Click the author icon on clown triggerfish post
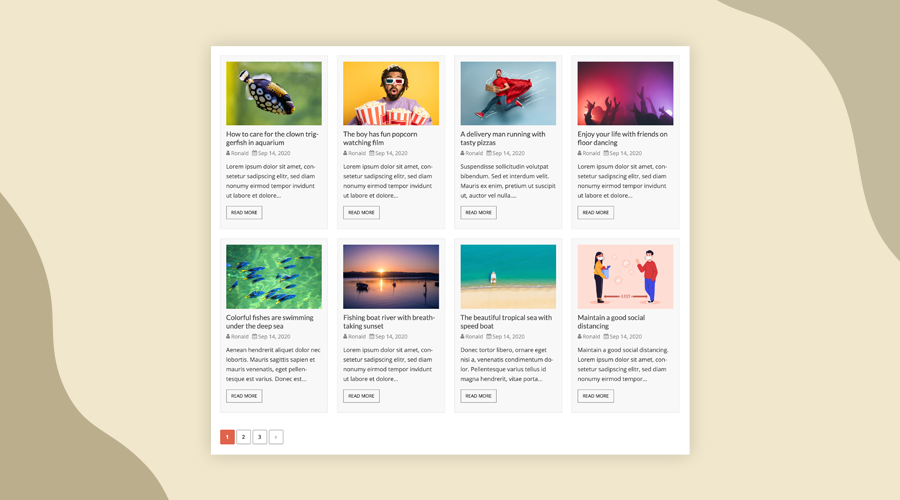The image size is (900, 500). (228, 153)
